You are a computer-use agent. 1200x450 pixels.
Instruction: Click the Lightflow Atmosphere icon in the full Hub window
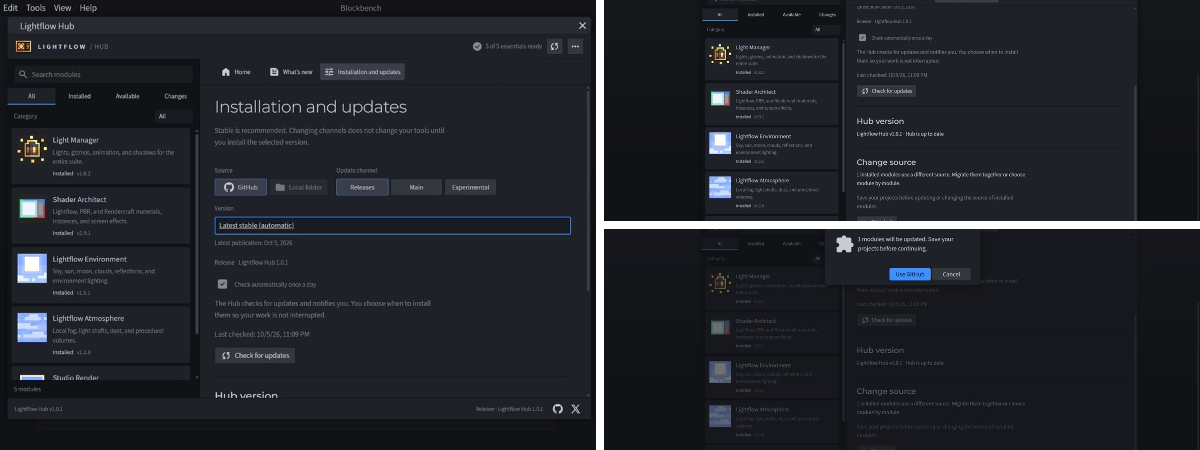pyautogui.click(x=32, y=325)
